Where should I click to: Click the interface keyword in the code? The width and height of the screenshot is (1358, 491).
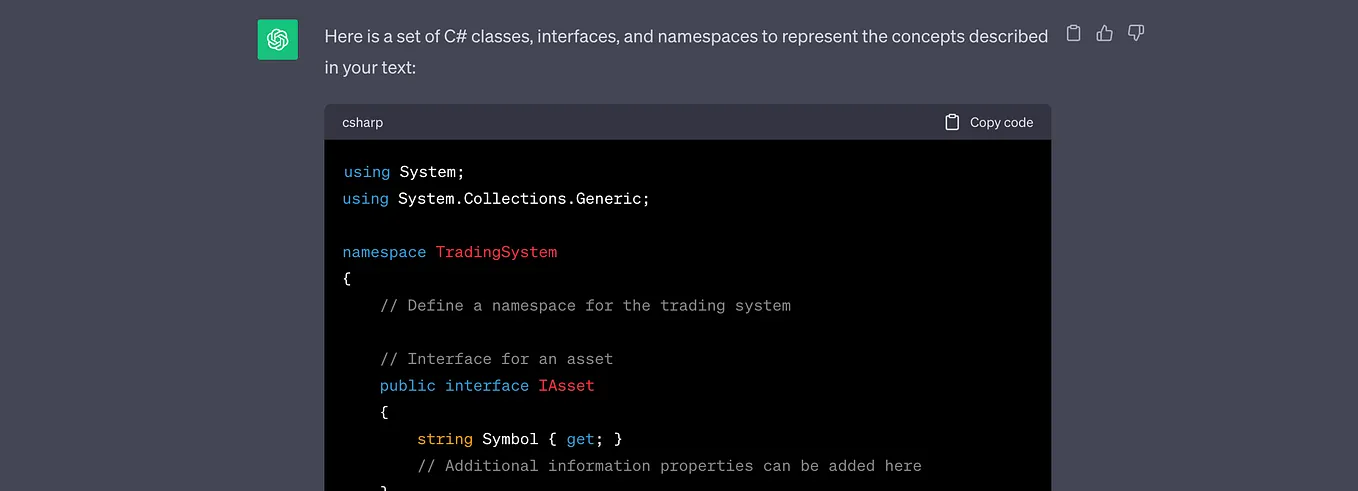[487, 385]
